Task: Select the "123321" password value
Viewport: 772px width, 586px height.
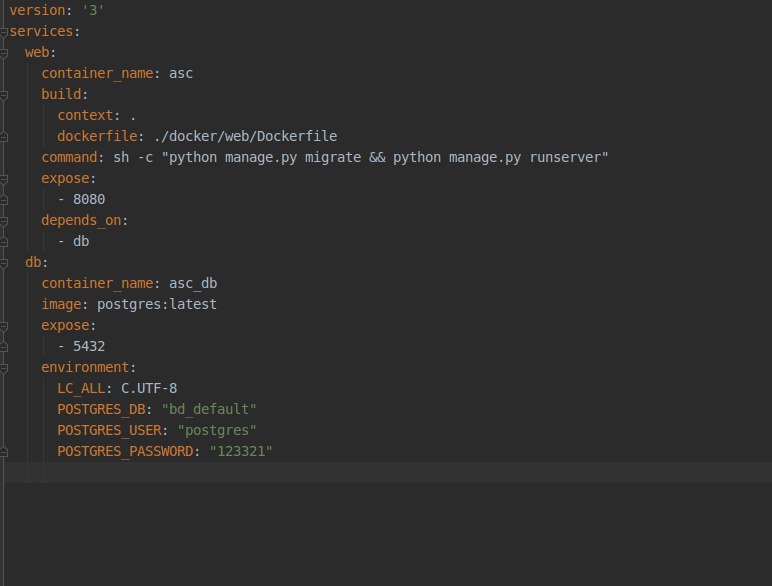Action: (241, 452)
